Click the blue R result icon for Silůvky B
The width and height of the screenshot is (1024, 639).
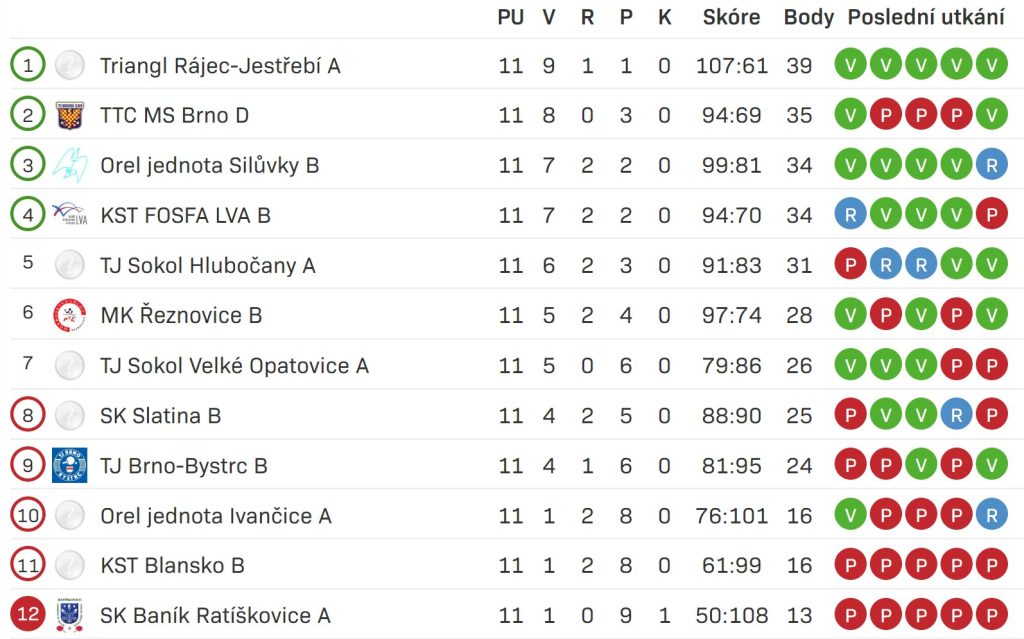click(991, 165)
